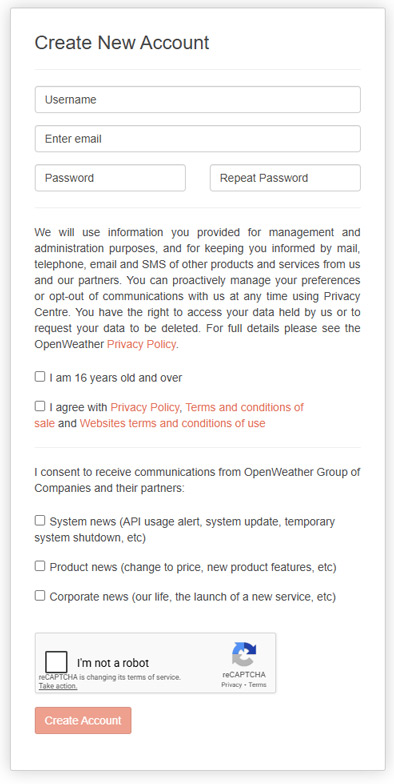Open Terms and conditions of sale link
Screen dimensions: 394x784
169,415
